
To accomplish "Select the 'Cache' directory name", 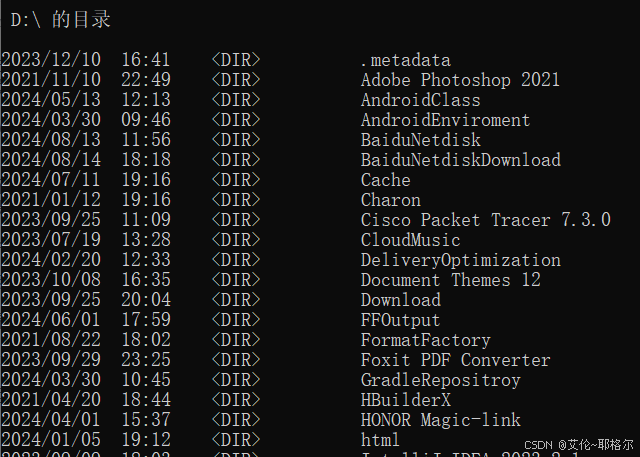I will pos(386,180).
